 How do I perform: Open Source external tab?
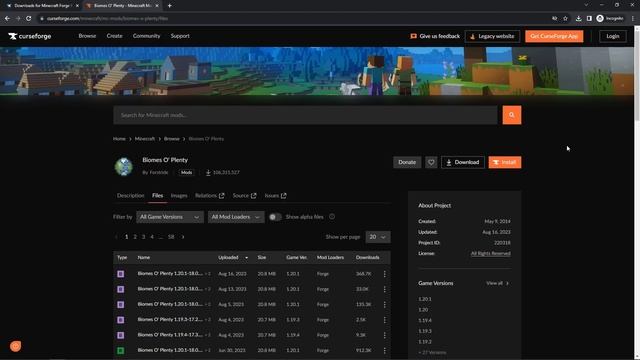click(244, 196)
